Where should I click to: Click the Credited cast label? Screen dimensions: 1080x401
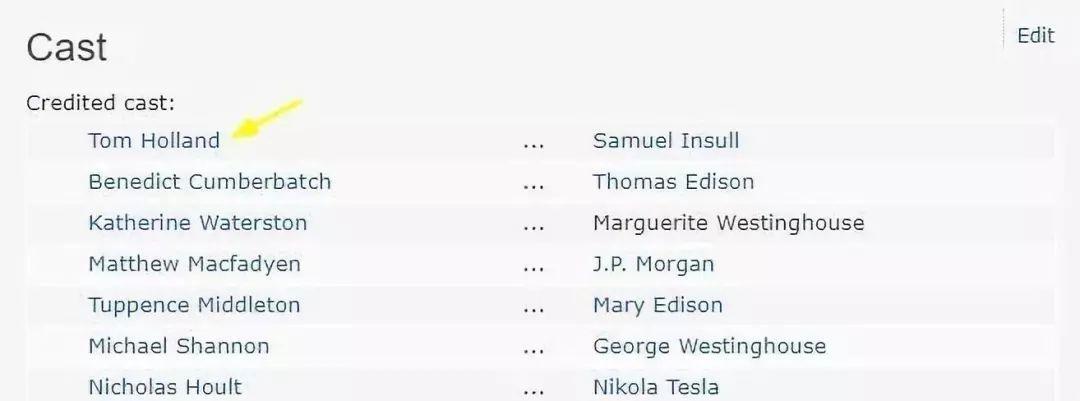101,103
